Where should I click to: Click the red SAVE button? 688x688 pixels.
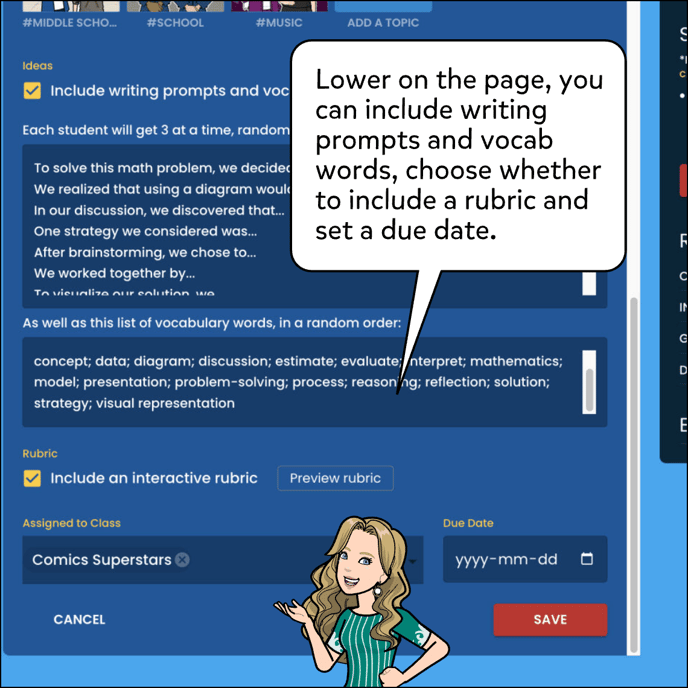click(x=550, y=620)
